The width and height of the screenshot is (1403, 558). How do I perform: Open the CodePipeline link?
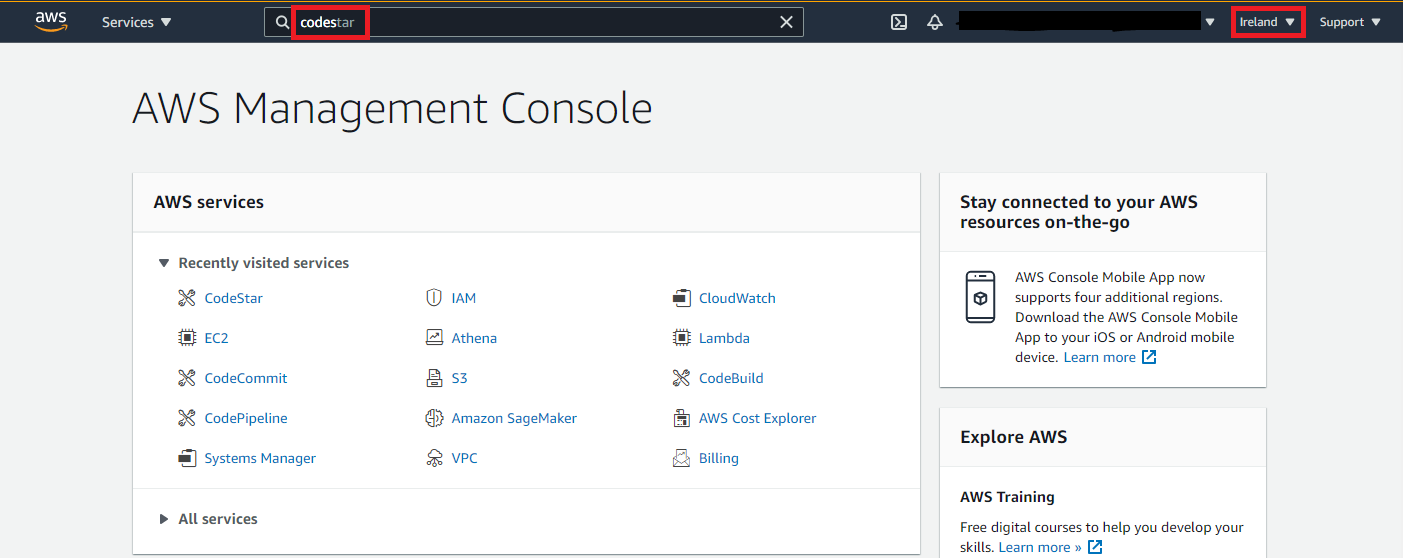click(x=246, y=418)
